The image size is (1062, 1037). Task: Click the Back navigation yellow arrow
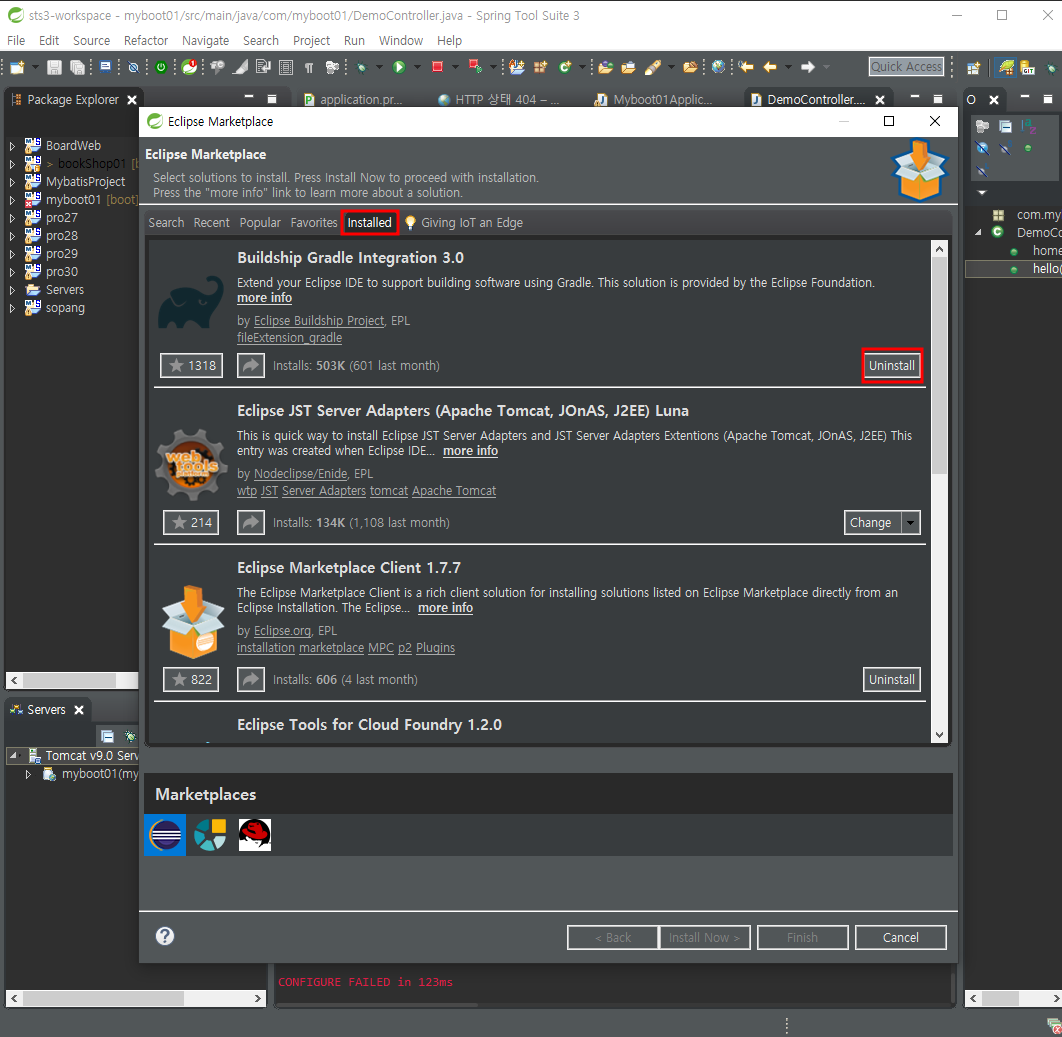(770, 66)
